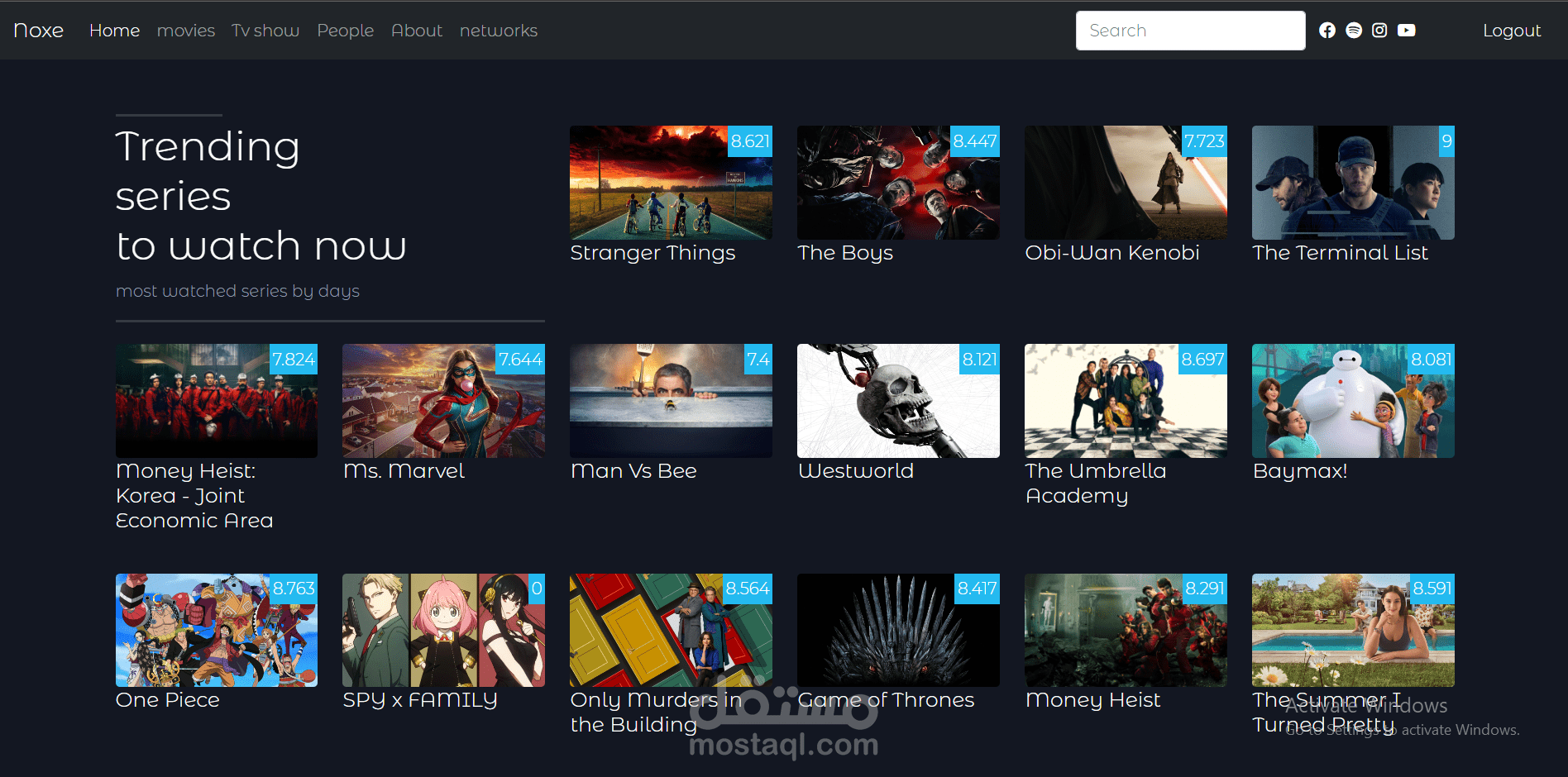Go to the Home page
Viewport: 1568px width, 777px height.
pos(114,31)
